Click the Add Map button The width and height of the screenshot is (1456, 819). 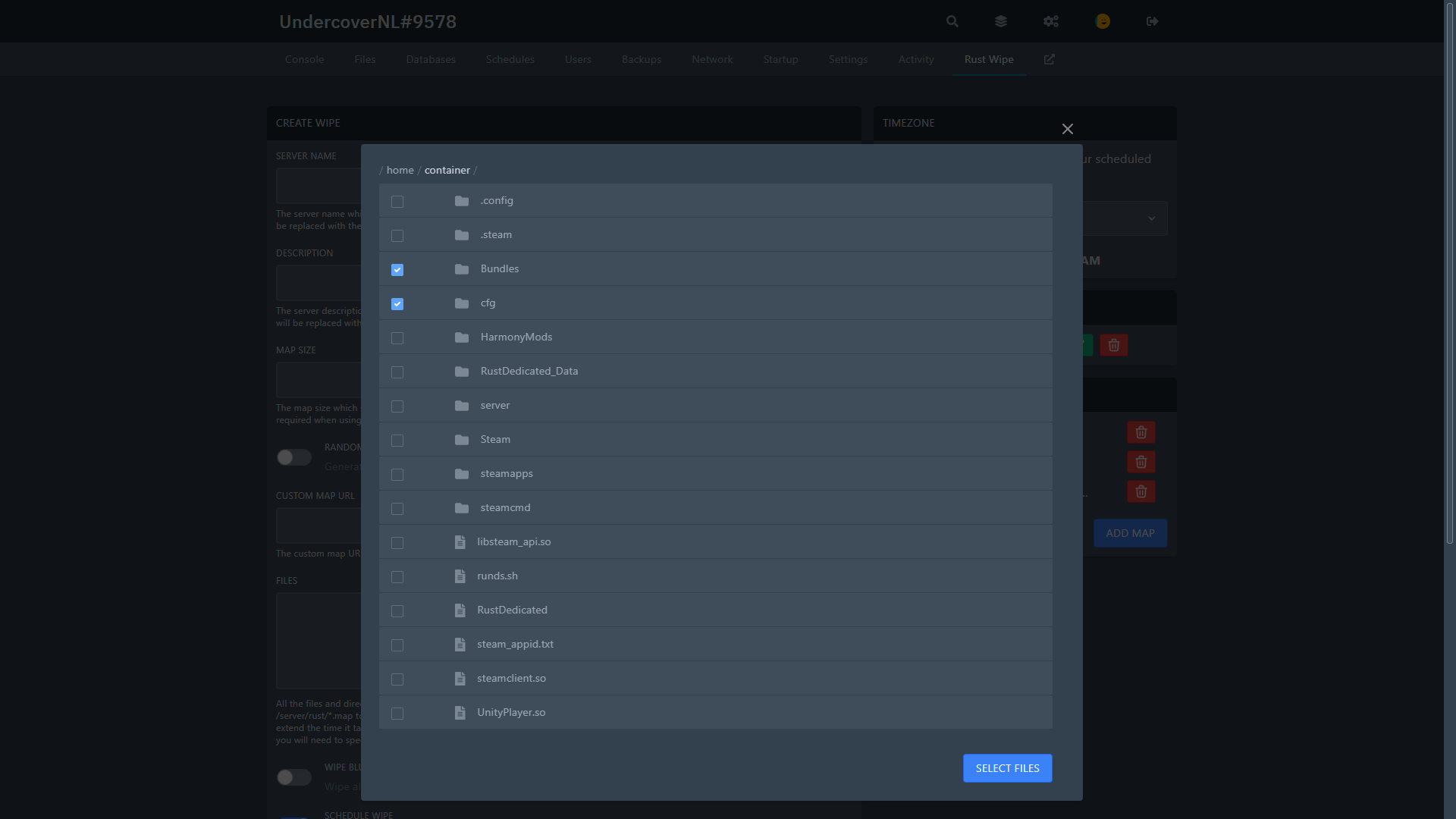tap(1130, 533)
